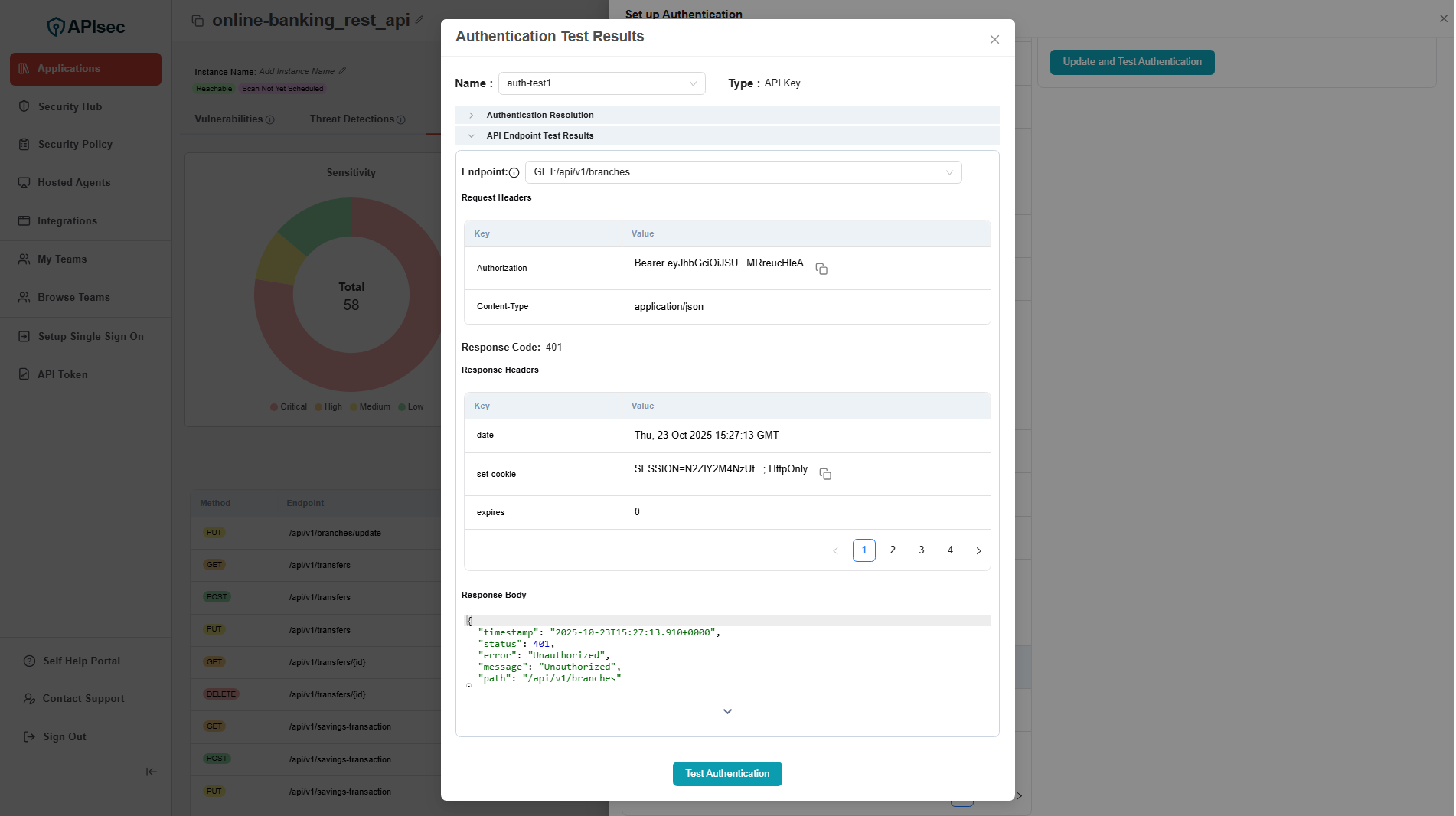Collapse the sidebar with arrow icon
1456x816 pixels.
[x=152, y=772]
